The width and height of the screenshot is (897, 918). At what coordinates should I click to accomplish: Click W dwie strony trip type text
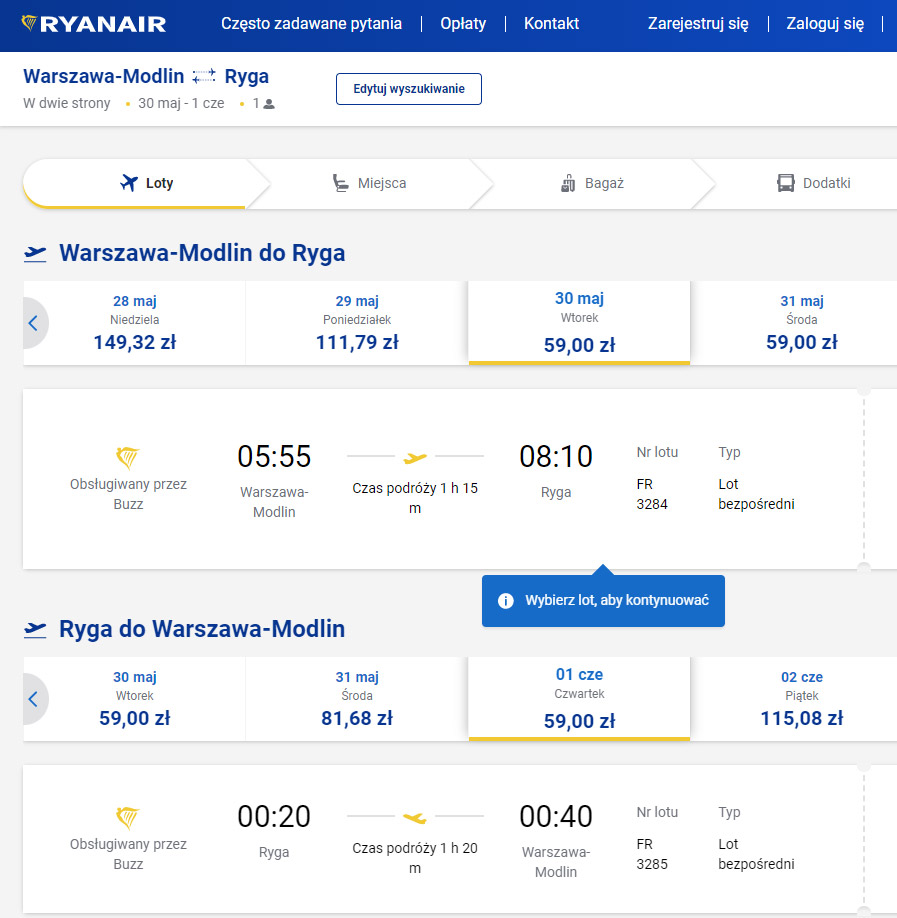(67, 104)
